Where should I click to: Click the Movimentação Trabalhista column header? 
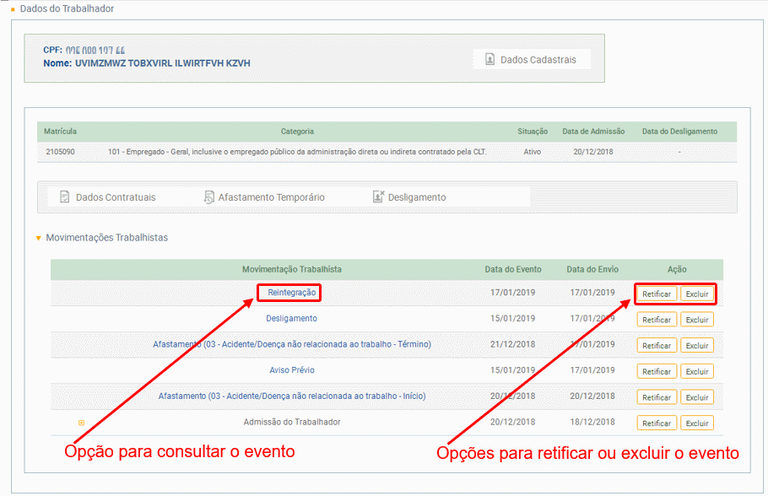(x=292, y=269)
